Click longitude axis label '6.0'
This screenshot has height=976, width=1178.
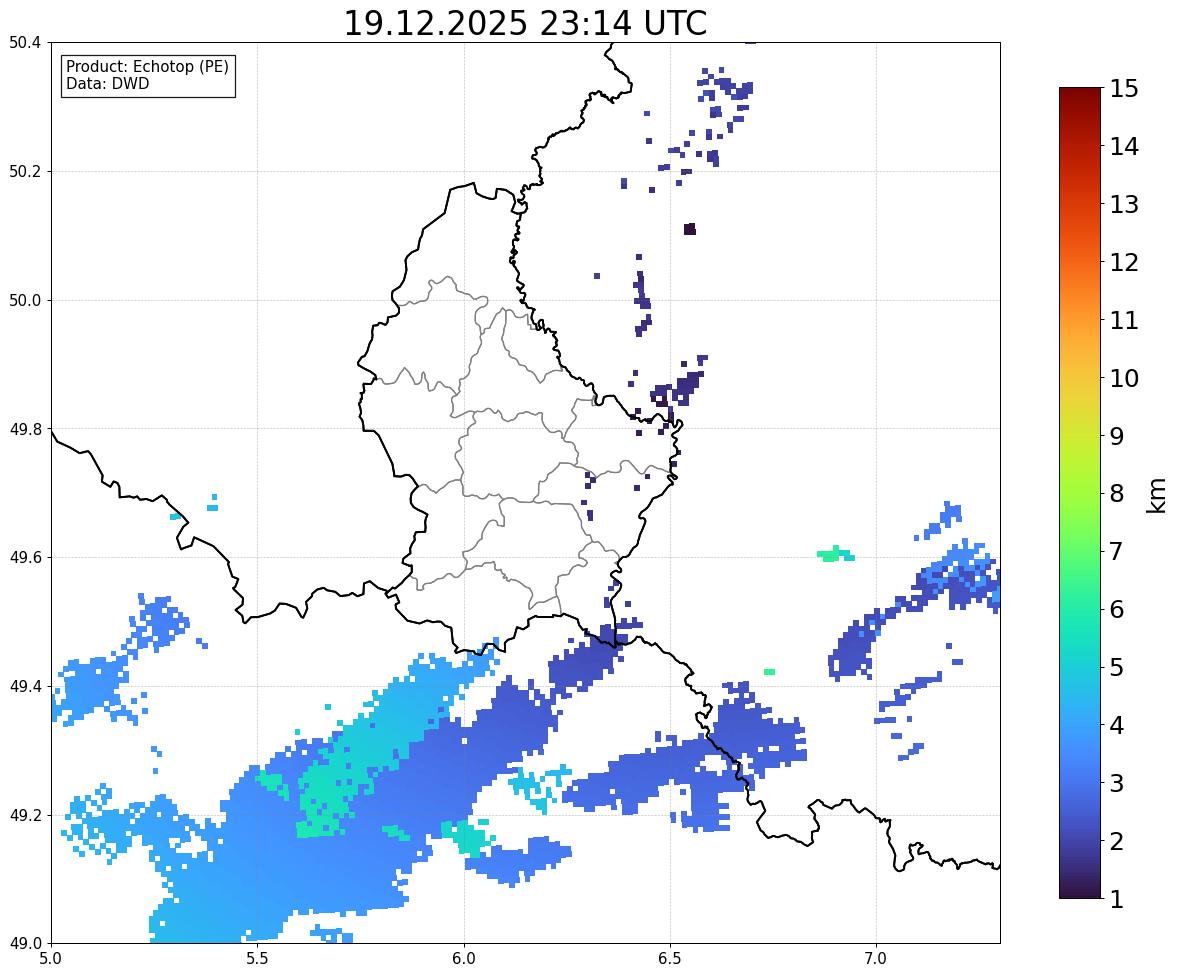click(464, 958)
